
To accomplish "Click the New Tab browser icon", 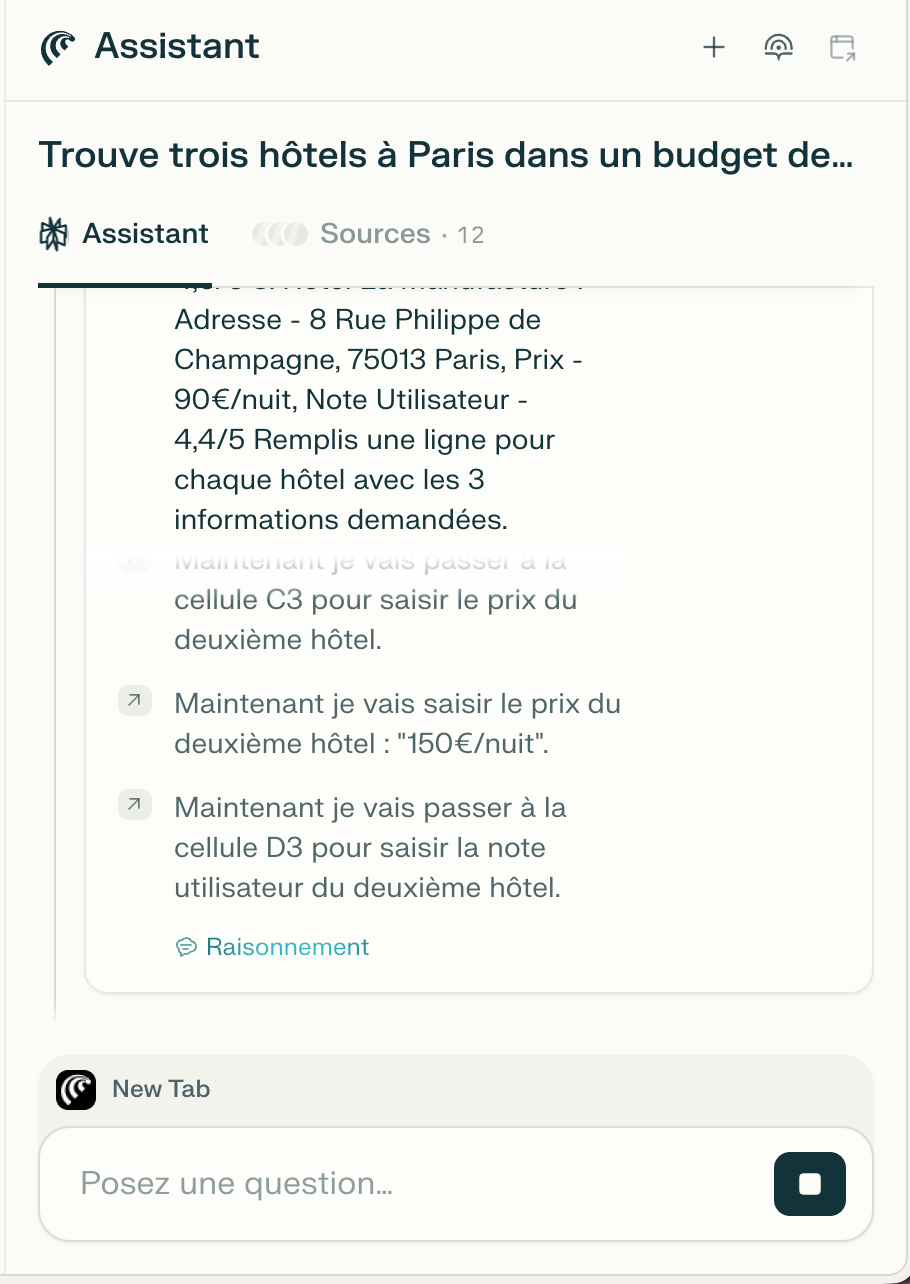I will click(x=76, y=1090).
